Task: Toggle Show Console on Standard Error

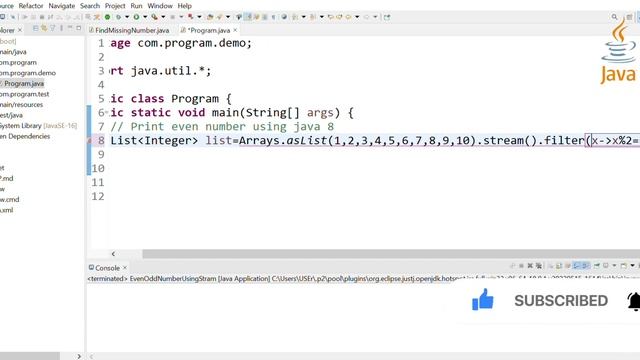Action: (x=585, y=266)
